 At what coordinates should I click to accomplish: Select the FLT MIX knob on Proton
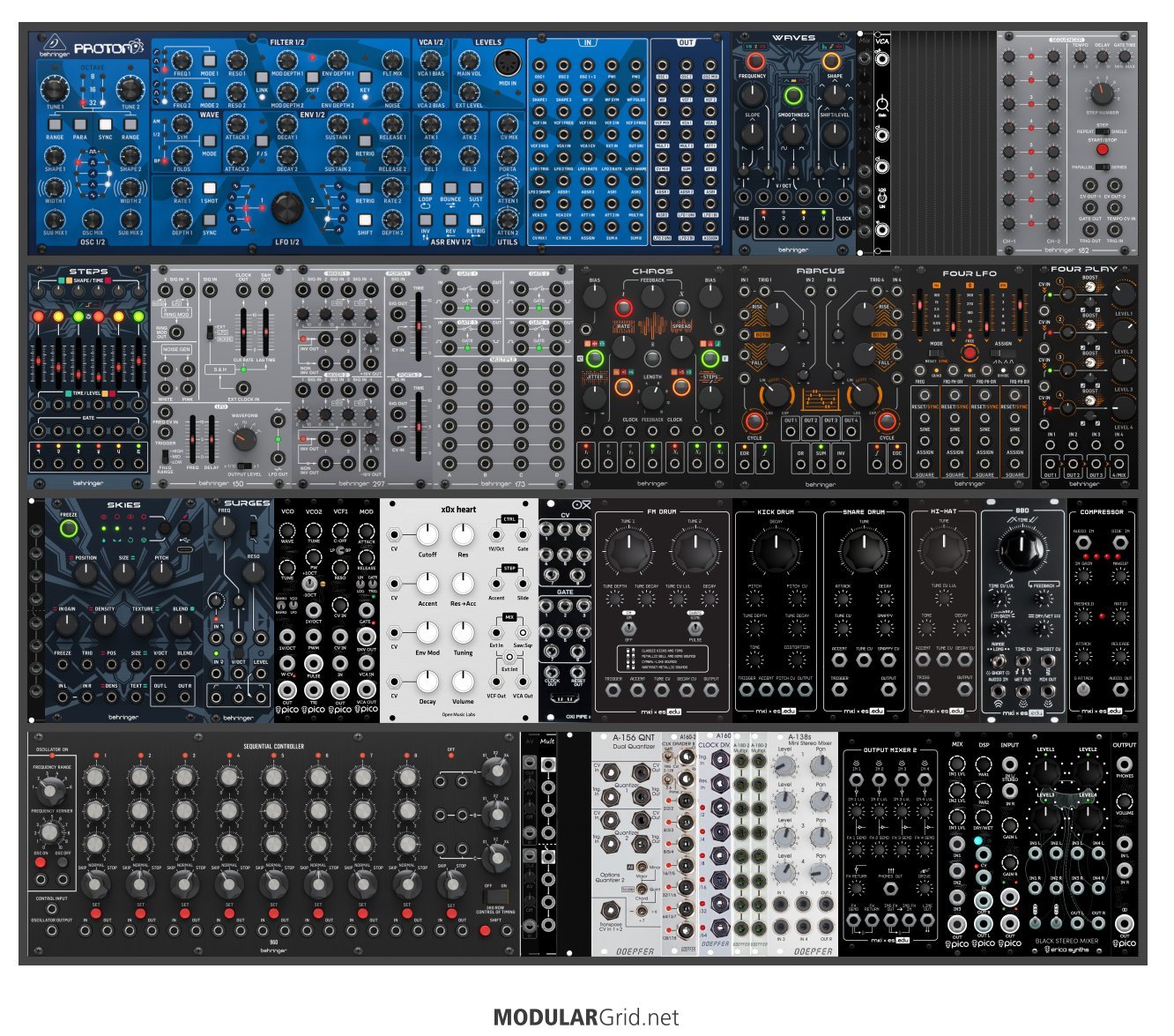pyautogui.click(x=392, y=61)
